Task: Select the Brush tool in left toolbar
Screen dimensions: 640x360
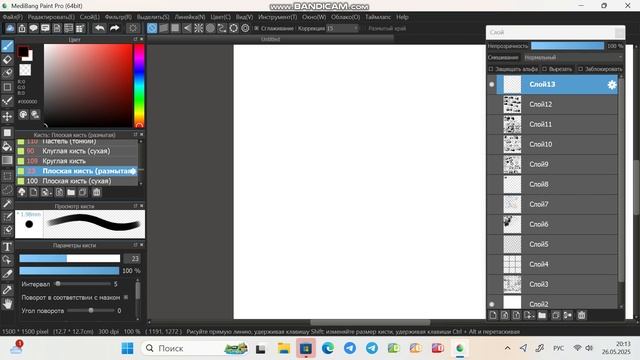Action: coord(7,46)
